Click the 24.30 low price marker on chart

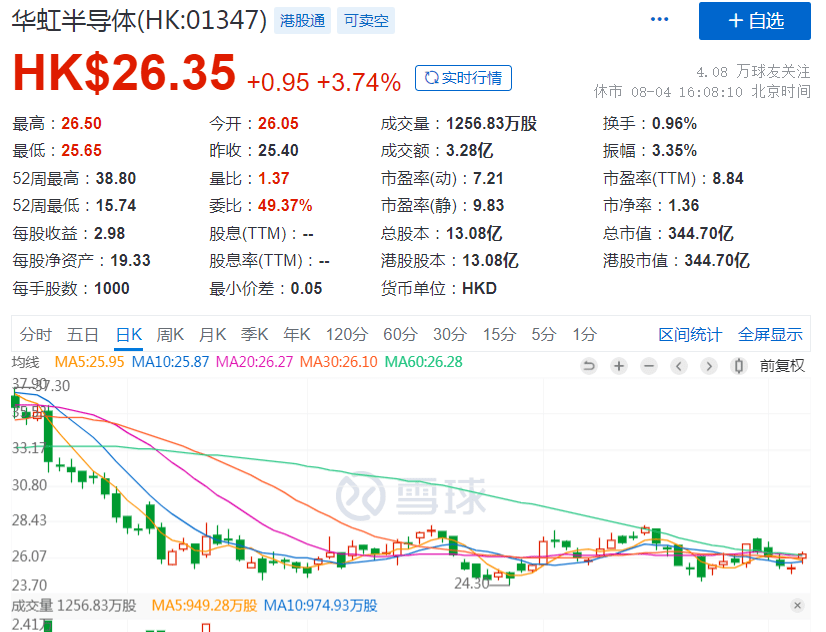click(472, 583)
